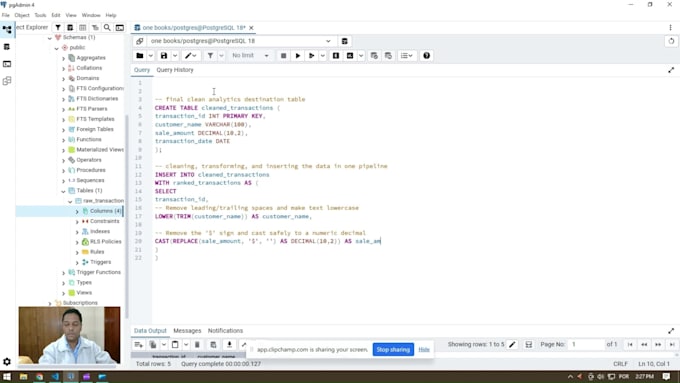Image resolution: width=680 pixels, height=383 pixels.
Task: Click the Rollback transaction icon
Action: 388,56
